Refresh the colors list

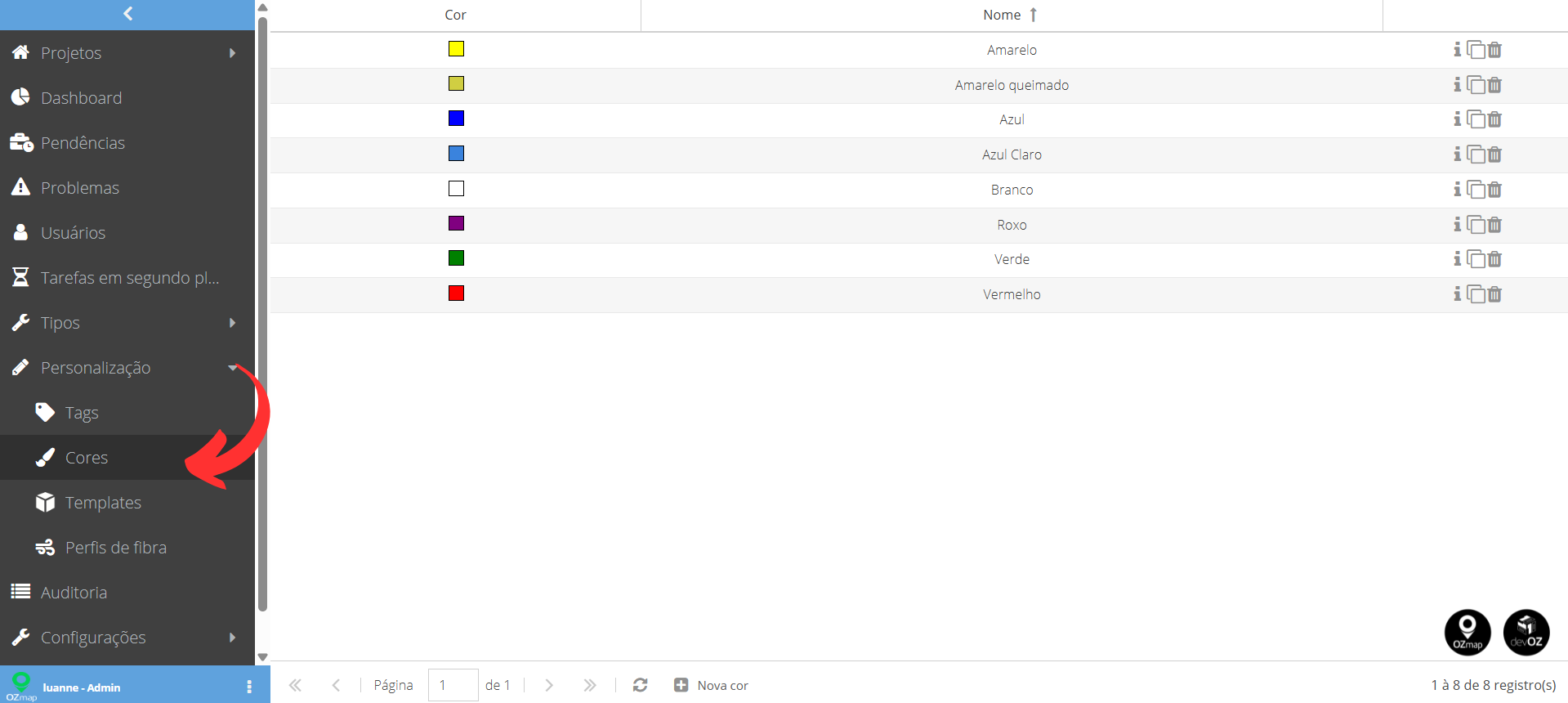[641, 685]
